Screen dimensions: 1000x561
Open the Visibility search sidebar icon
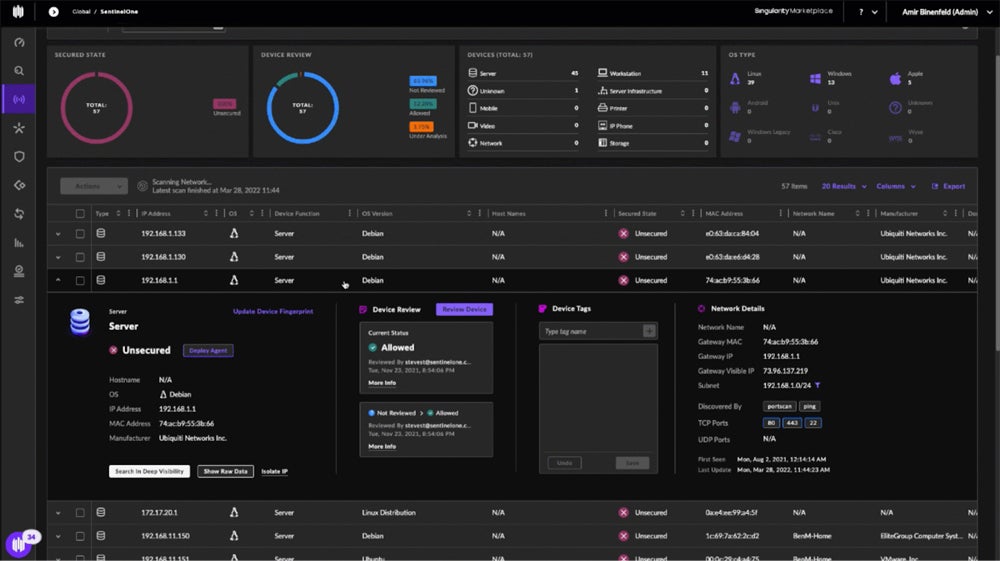click(19, 71)
